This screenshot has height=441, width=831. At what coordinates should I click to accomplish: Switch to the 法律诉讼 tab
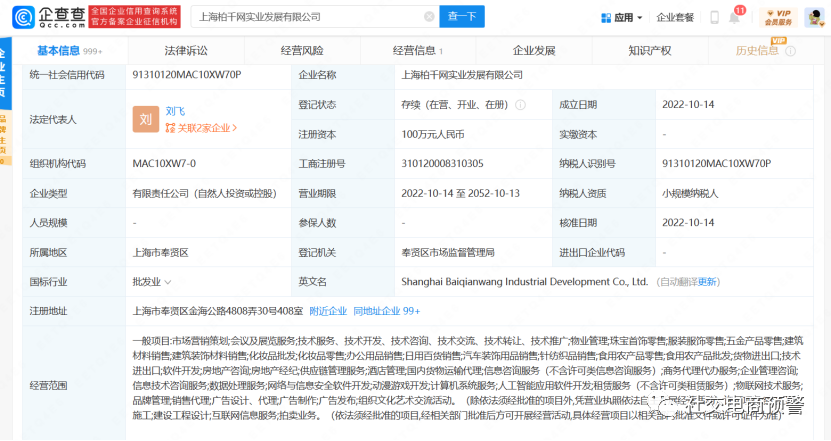(x=186, y=51)
